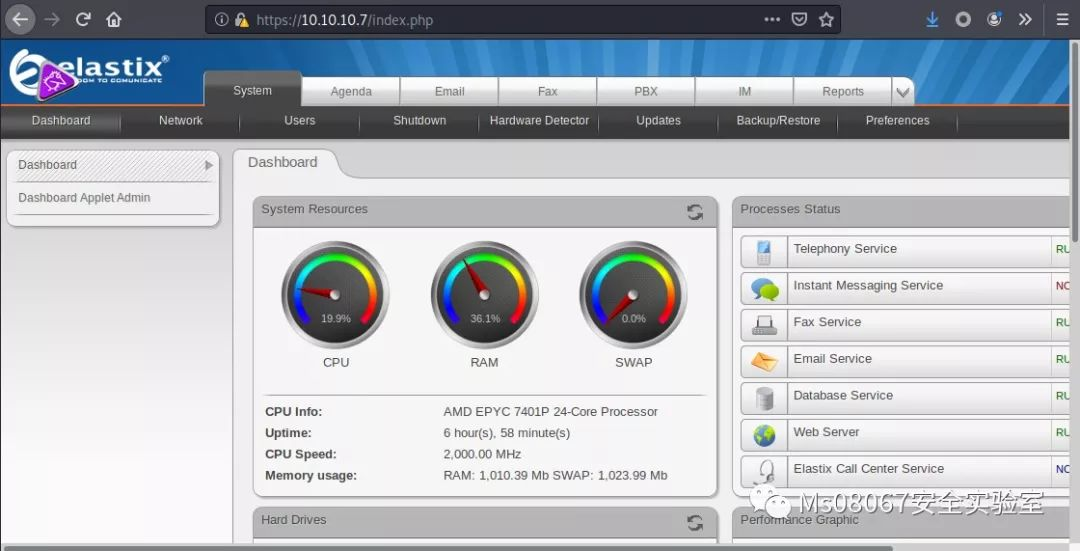Click the 2,000.00 MHz CPU speed value
Image resolution: width=1080 pixels, height=551 pixels.
click(482, 455)
